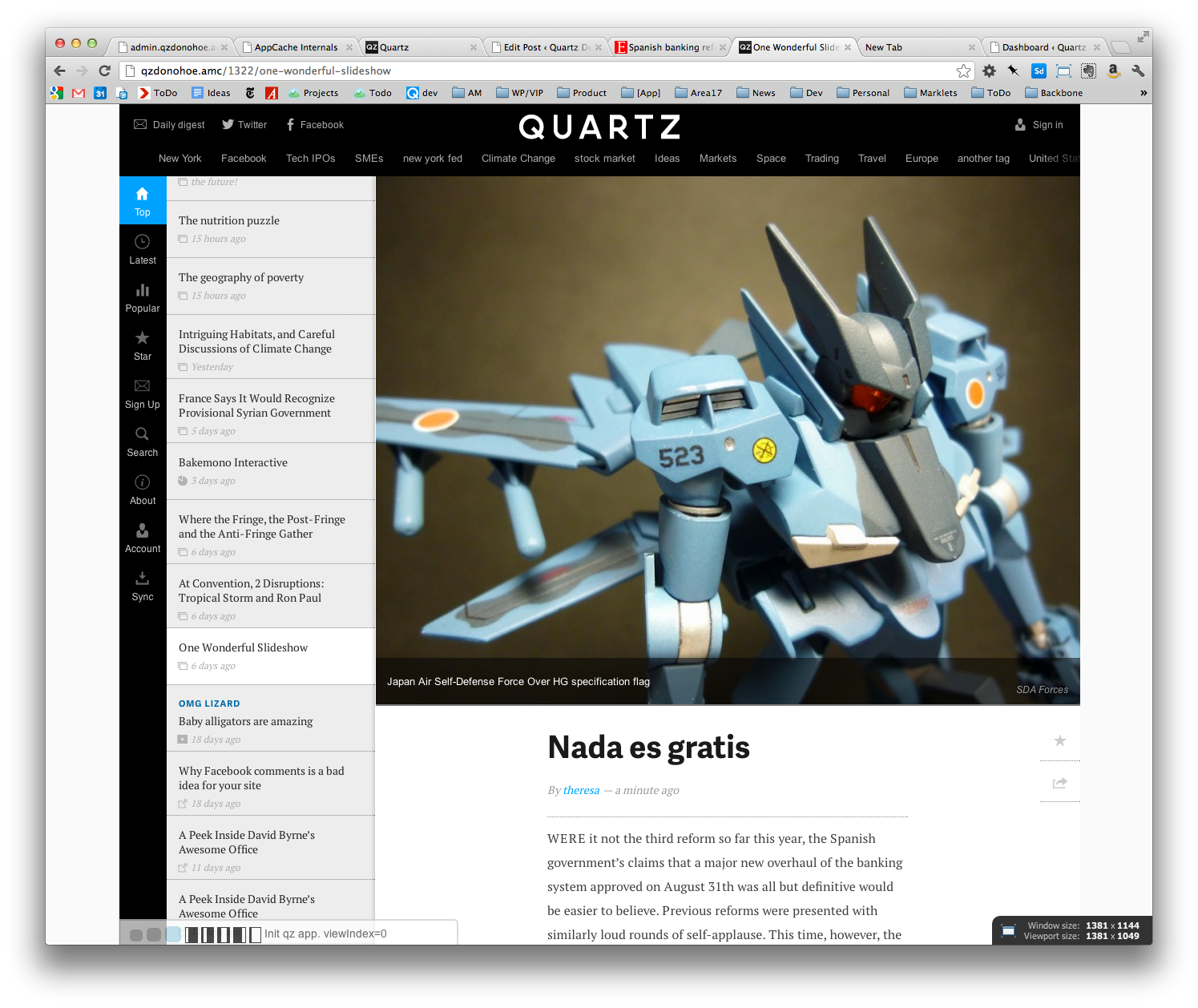The height and width of the screenshot is (1008, 1198).
Task: Select Space in the topic nav
Action: click(x=771, y=159)
